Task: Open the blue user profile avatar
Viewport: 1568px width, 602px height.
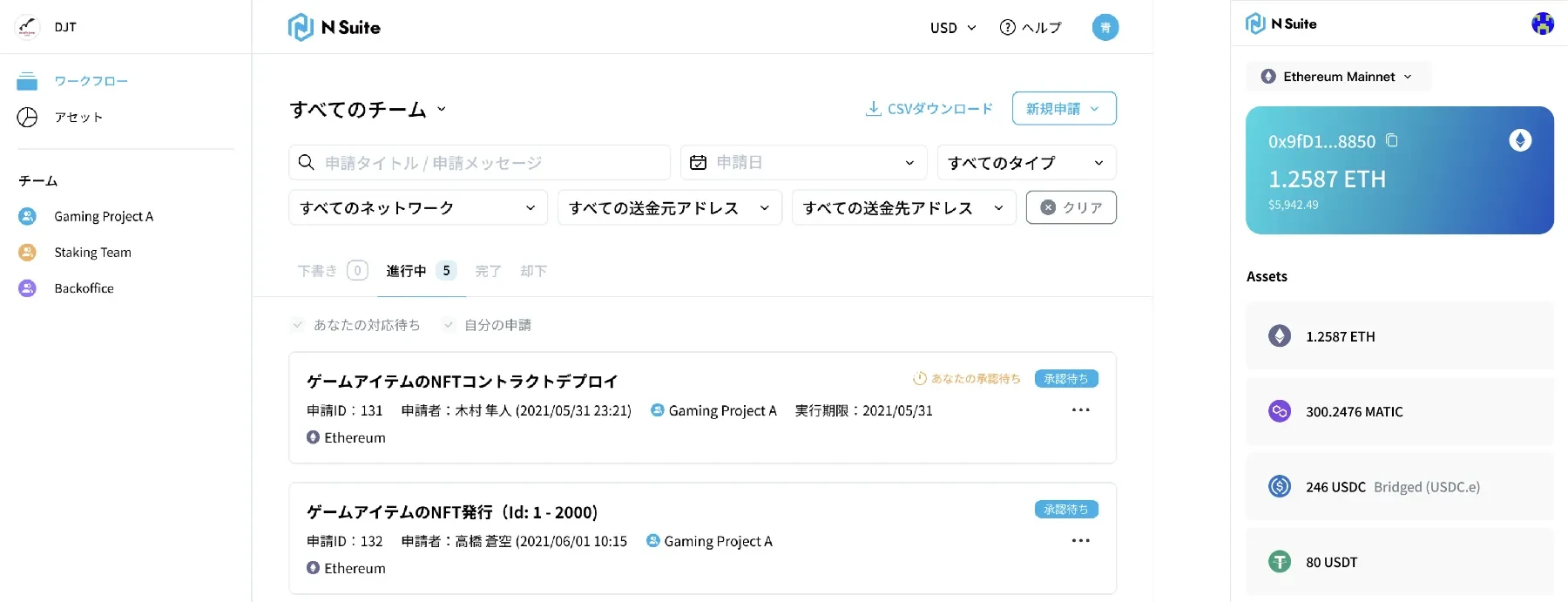Action: click(1105, 27)
